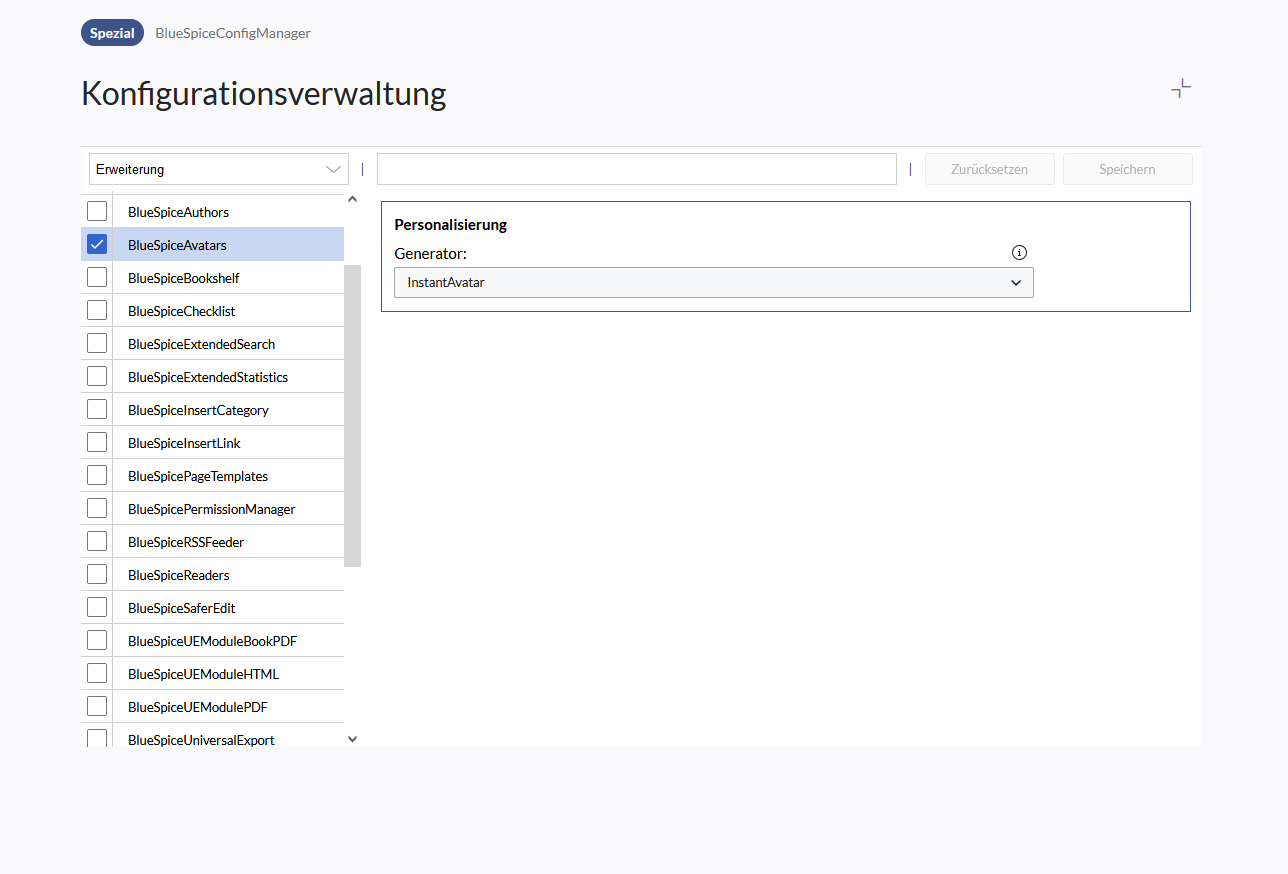The image size is (1288, 874).
Task: Choose BlueSpiceUEModulePDF in the list
Action: 197,707
